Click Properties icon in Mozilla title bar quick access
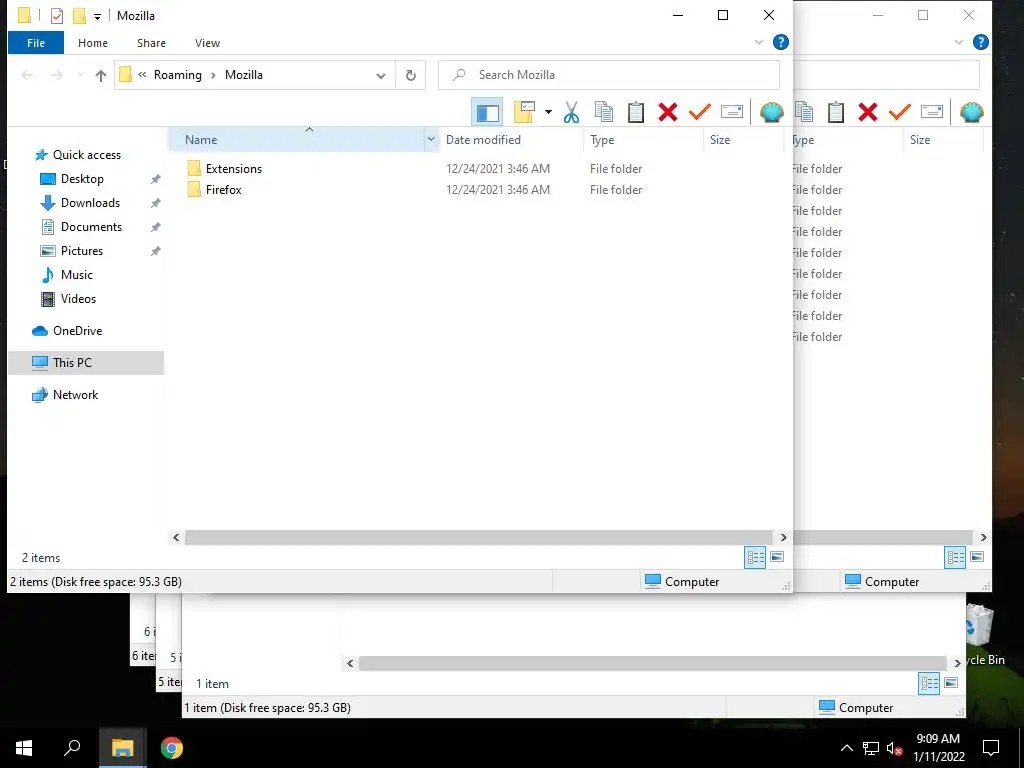Viewport: 1024px width, 768px height. point(57,16)
